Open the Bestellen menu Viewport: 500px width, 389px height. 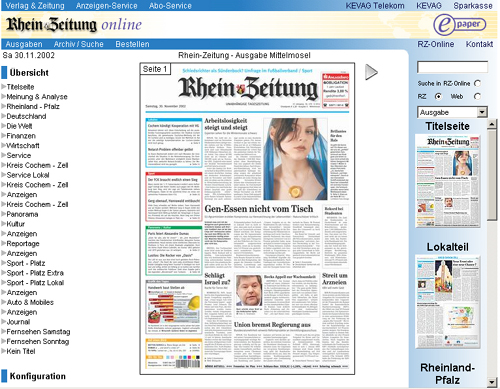[132, 44]
